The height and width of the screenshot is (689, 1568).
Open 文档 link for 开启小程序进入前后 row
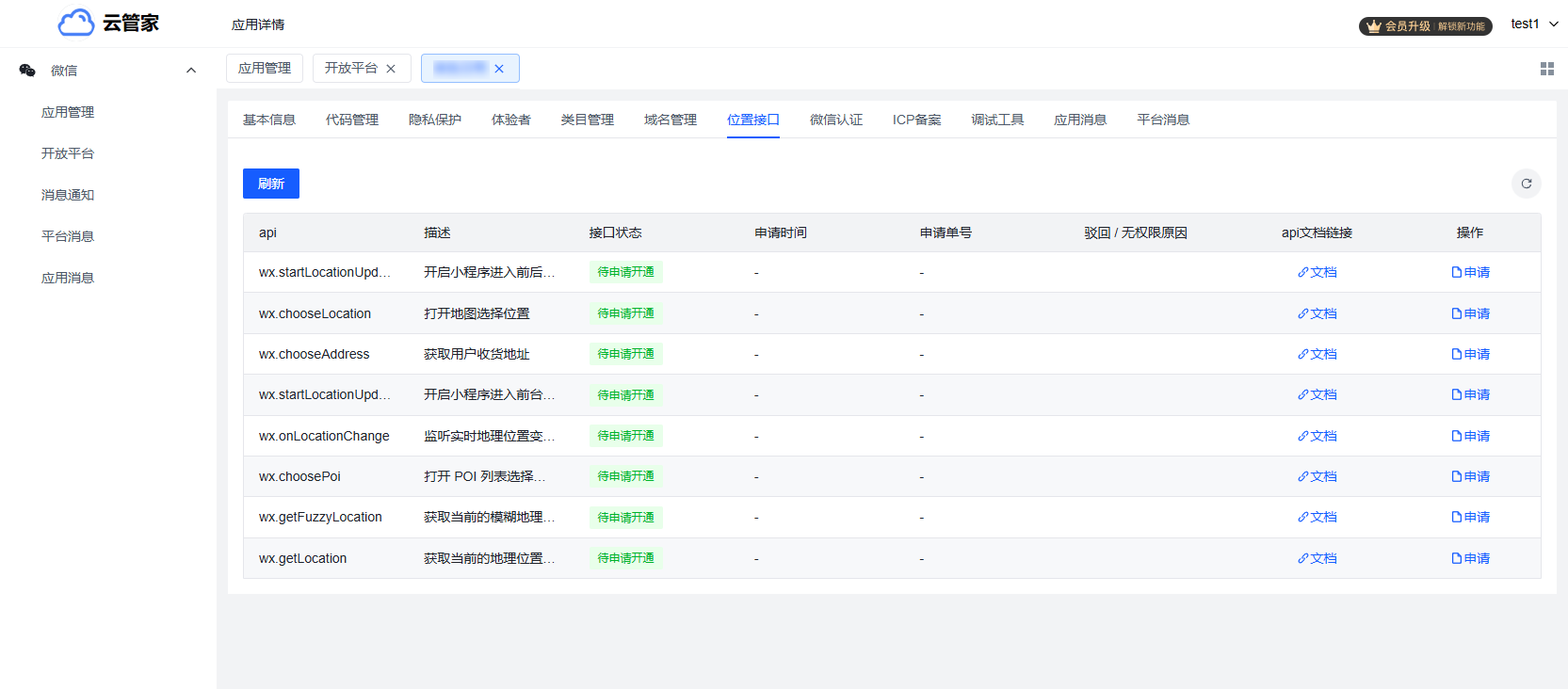[1317, 272]
